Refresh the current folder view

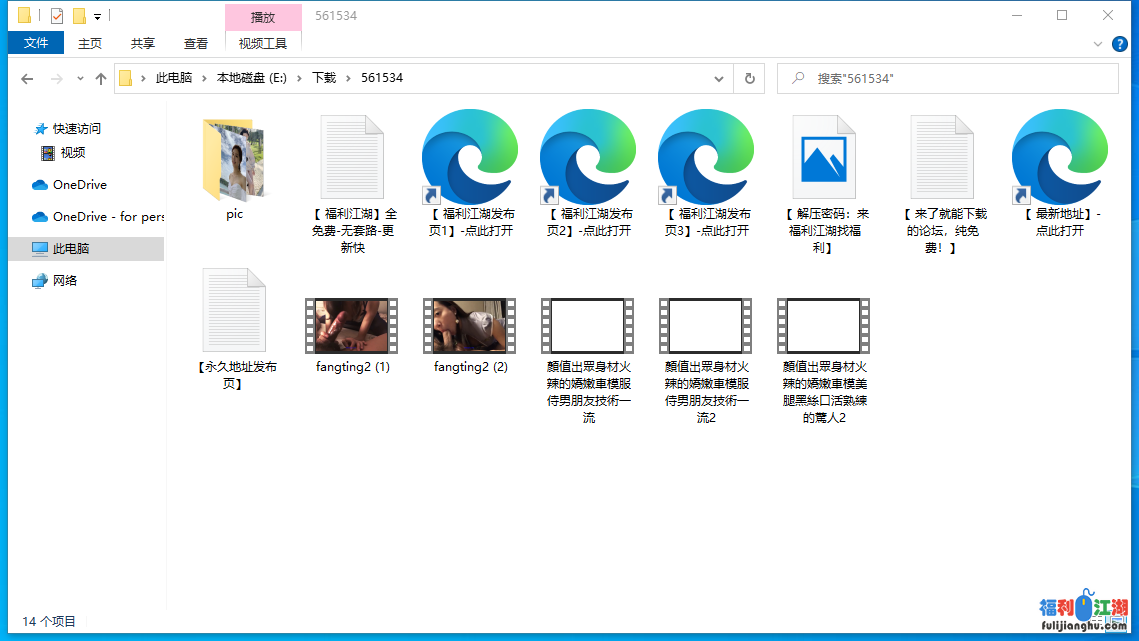tap(749, 78)
